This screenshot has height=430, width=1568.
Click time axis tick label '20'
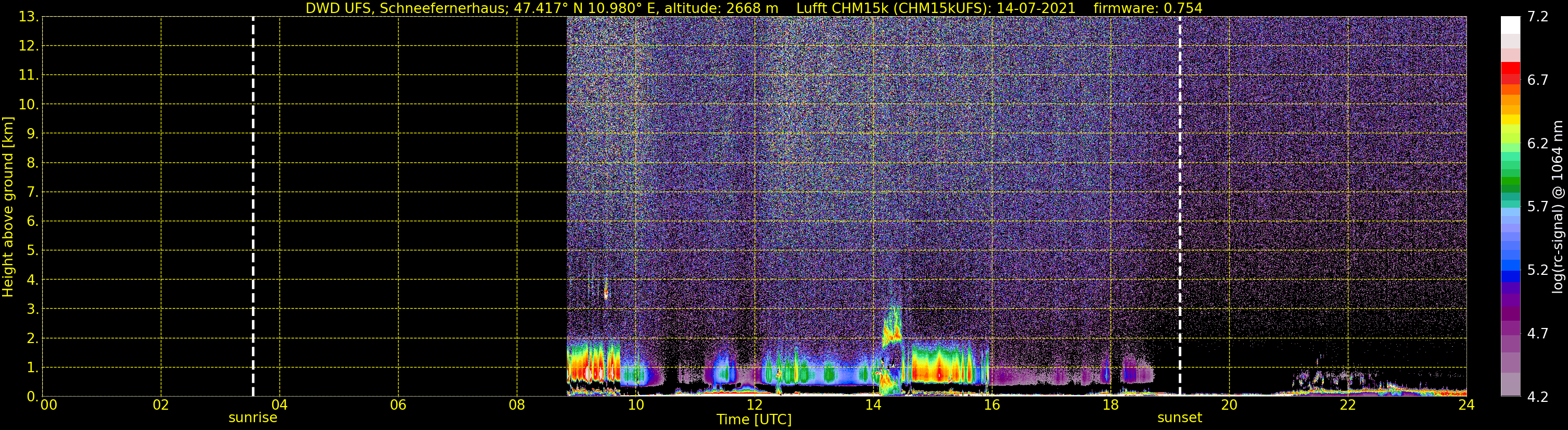coord(1229,405)
